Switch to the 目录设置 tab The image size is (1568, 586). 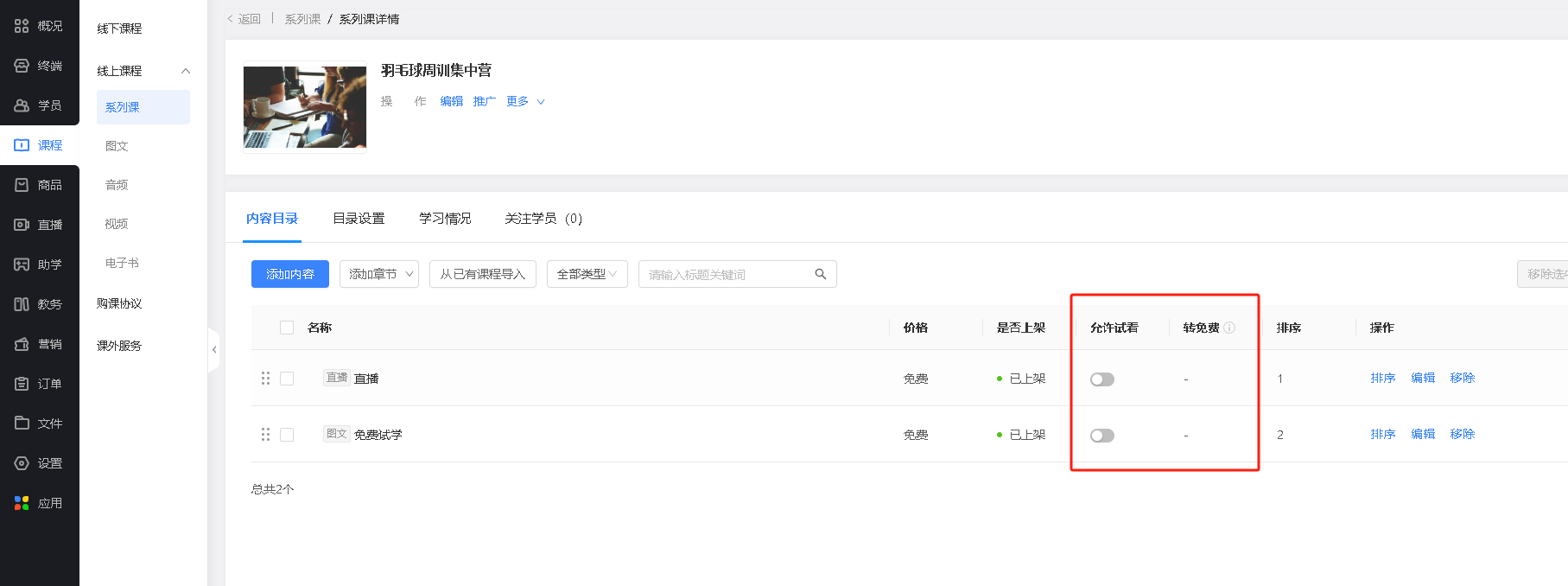coord(359,219)
